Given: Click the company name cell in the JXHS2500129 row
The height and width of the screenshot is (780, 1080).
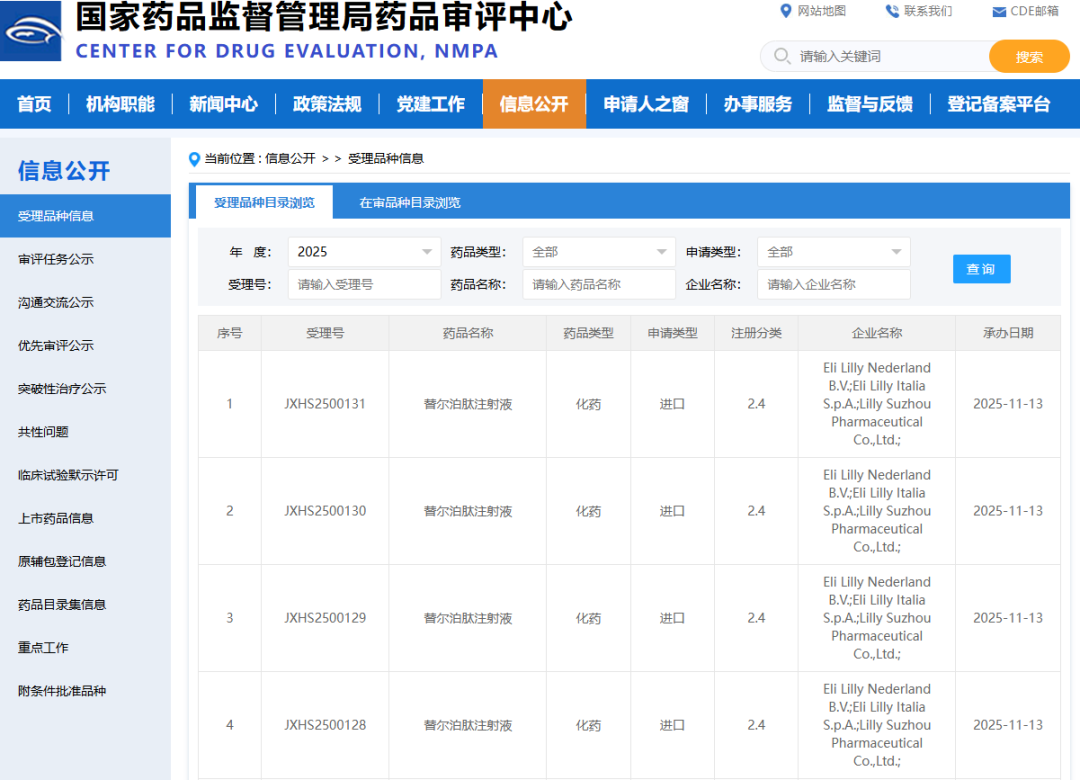Looking at the screenshot, I should [877, 618].
